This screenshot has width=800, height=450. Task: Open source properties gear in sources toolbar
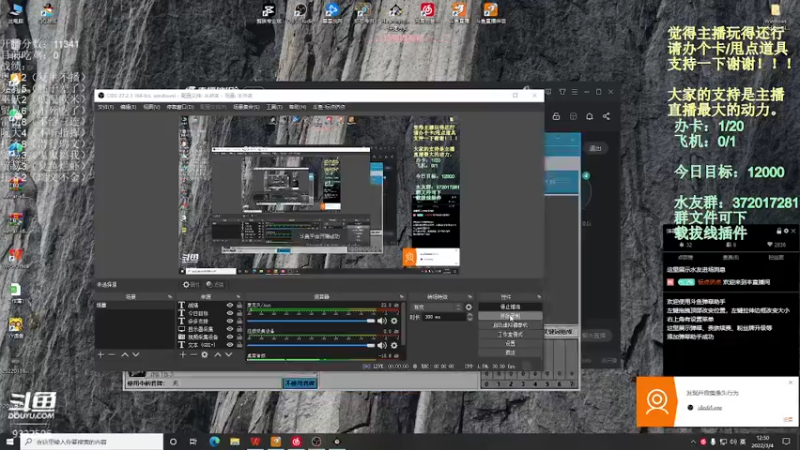205,355
